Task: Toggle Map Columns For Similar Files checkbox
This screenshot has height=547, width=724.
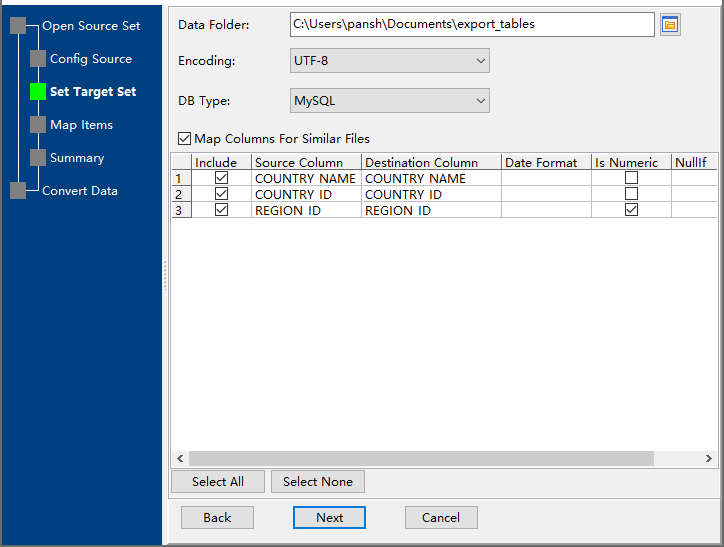Action: point(184,138)
